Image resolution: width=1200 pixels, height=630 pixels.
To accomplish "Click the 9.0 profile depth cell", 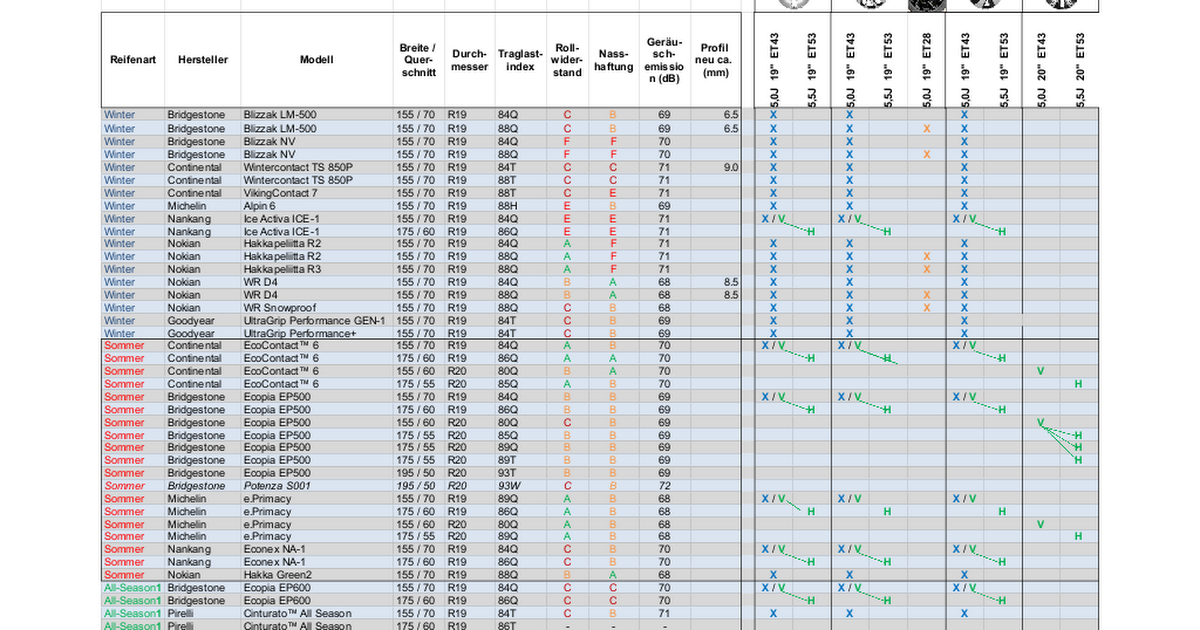I will [731, 167].
